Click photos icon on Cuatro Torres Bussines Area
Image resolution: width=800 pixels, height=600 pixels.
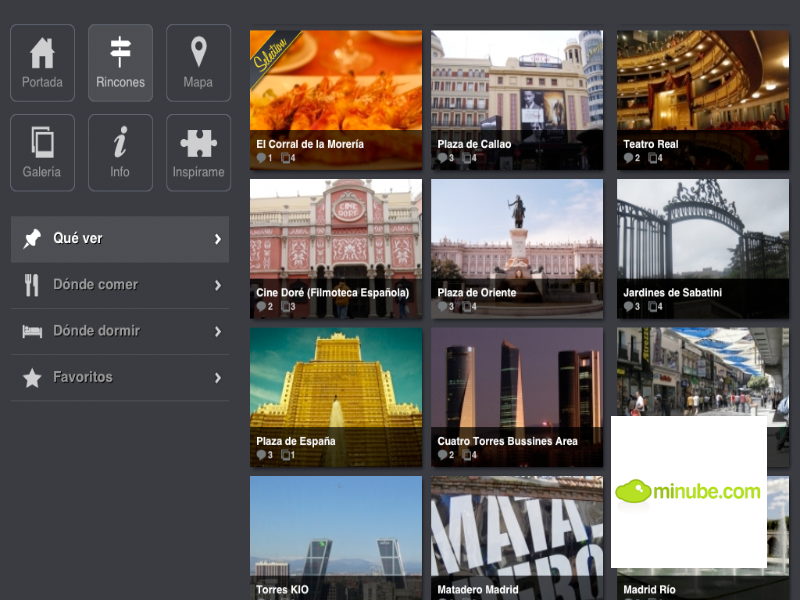(467, 455)
